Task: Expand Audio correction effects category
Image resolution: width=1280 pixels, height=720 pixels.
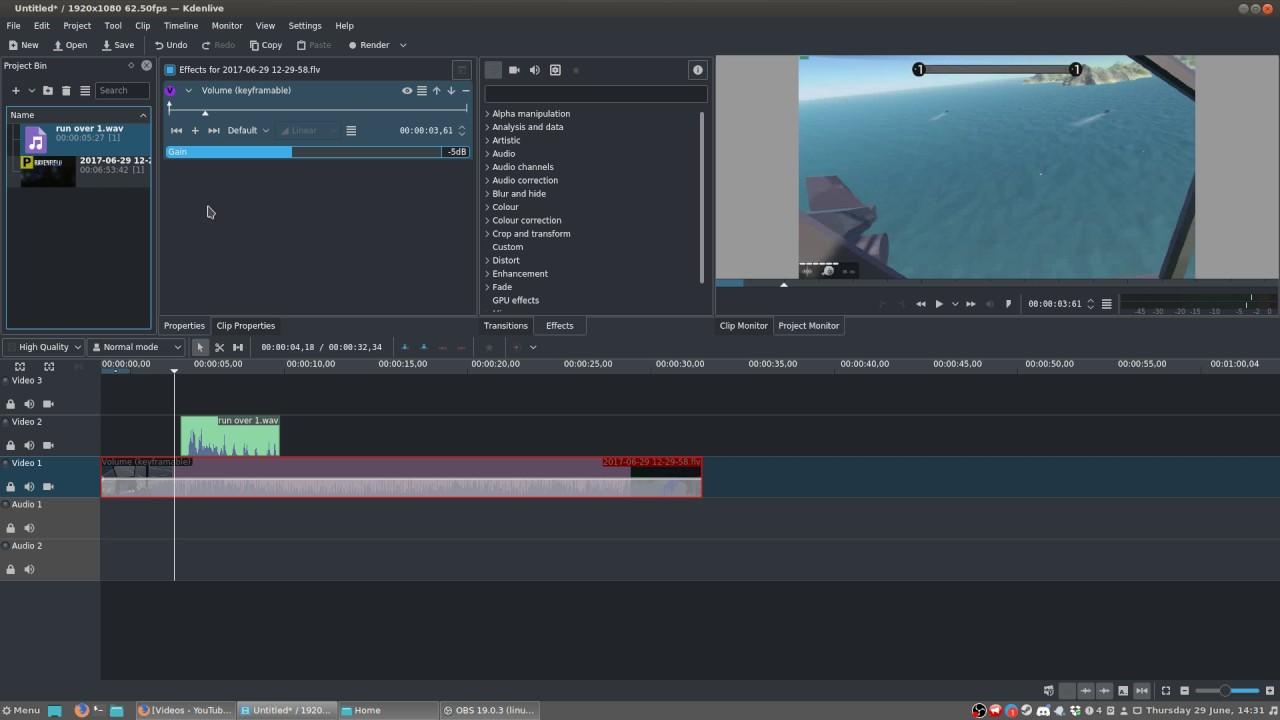Action: click(487, 181)
